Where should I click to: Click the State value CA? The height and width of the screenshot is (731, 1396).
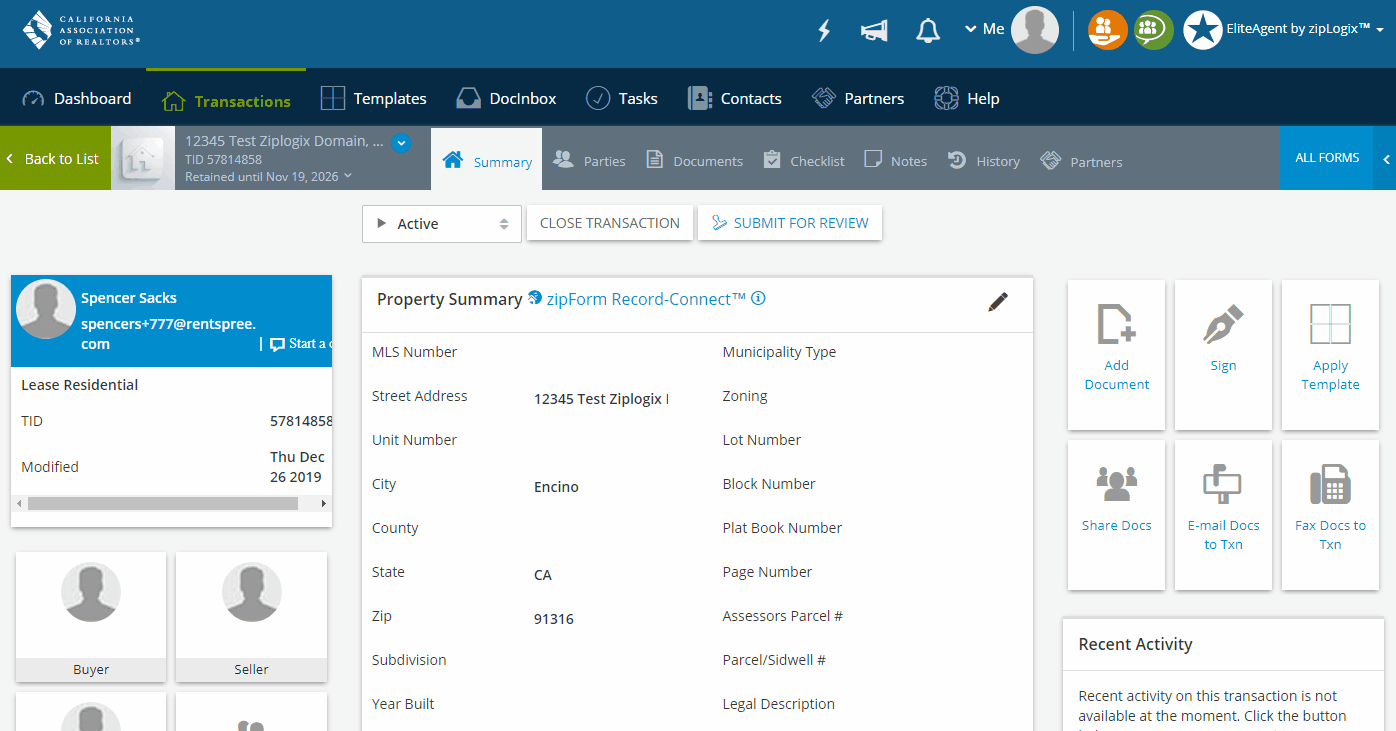click(543, 575)
